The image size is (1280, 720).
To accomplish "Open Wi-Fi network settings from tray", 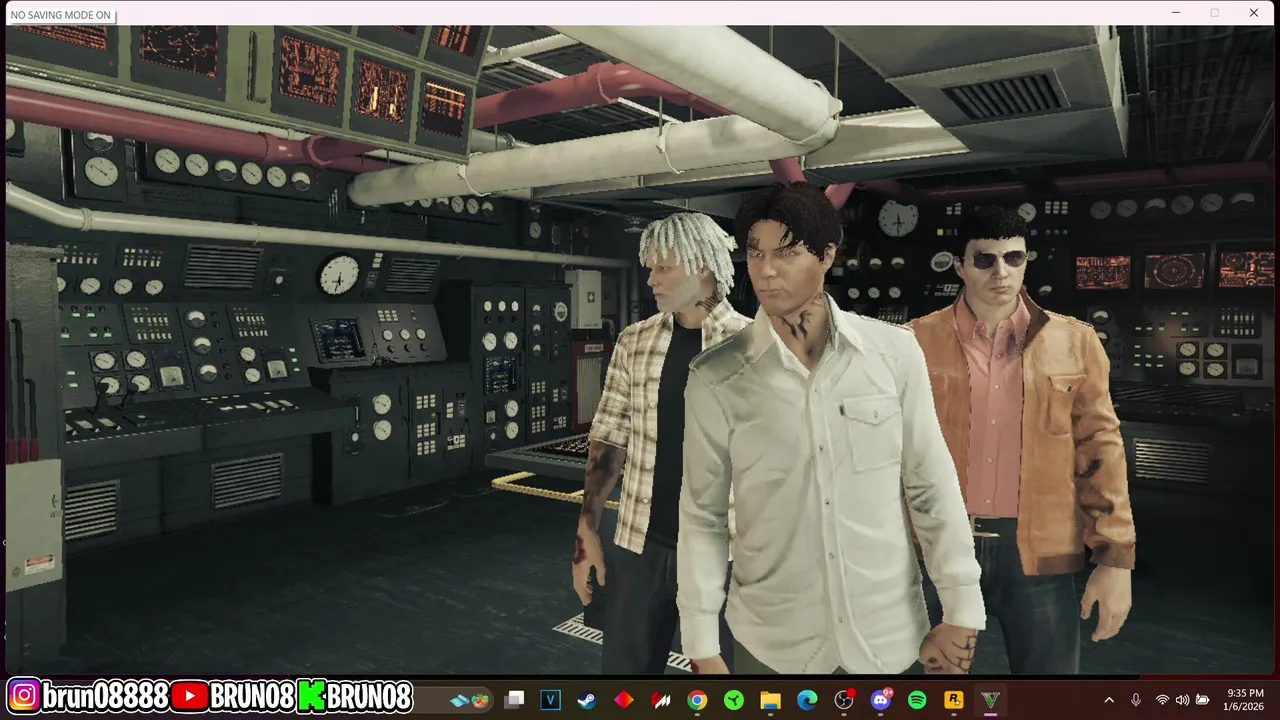I will (x=1162, y=700).
